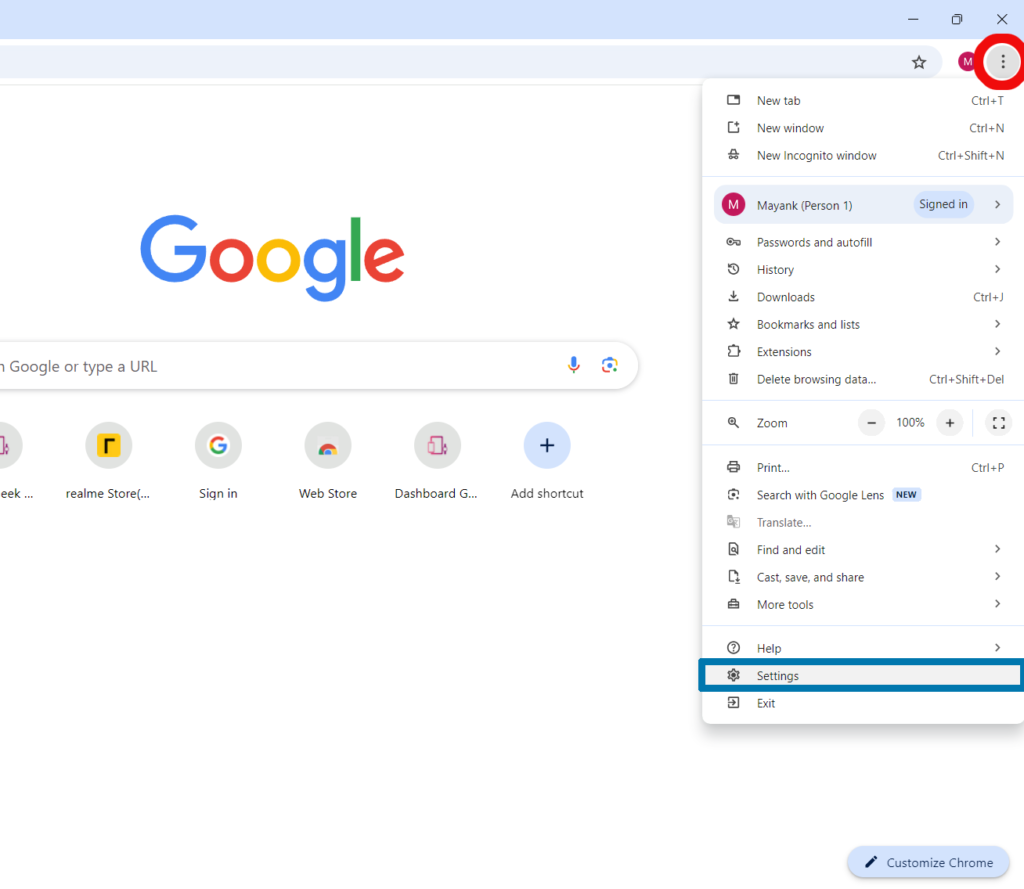1024x889 pixels.
Task: Open Settings from the Chrome menu
Action: (863, 675)
